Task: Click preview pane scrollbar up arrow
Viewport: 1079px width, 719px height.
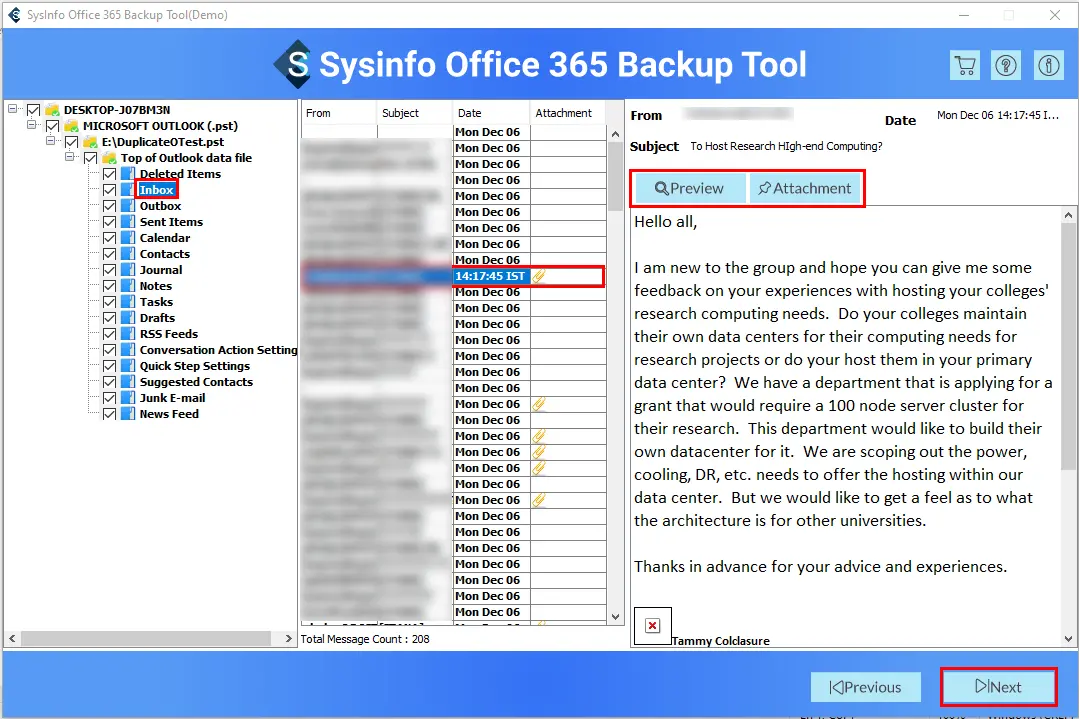Action: point(1068,215)
